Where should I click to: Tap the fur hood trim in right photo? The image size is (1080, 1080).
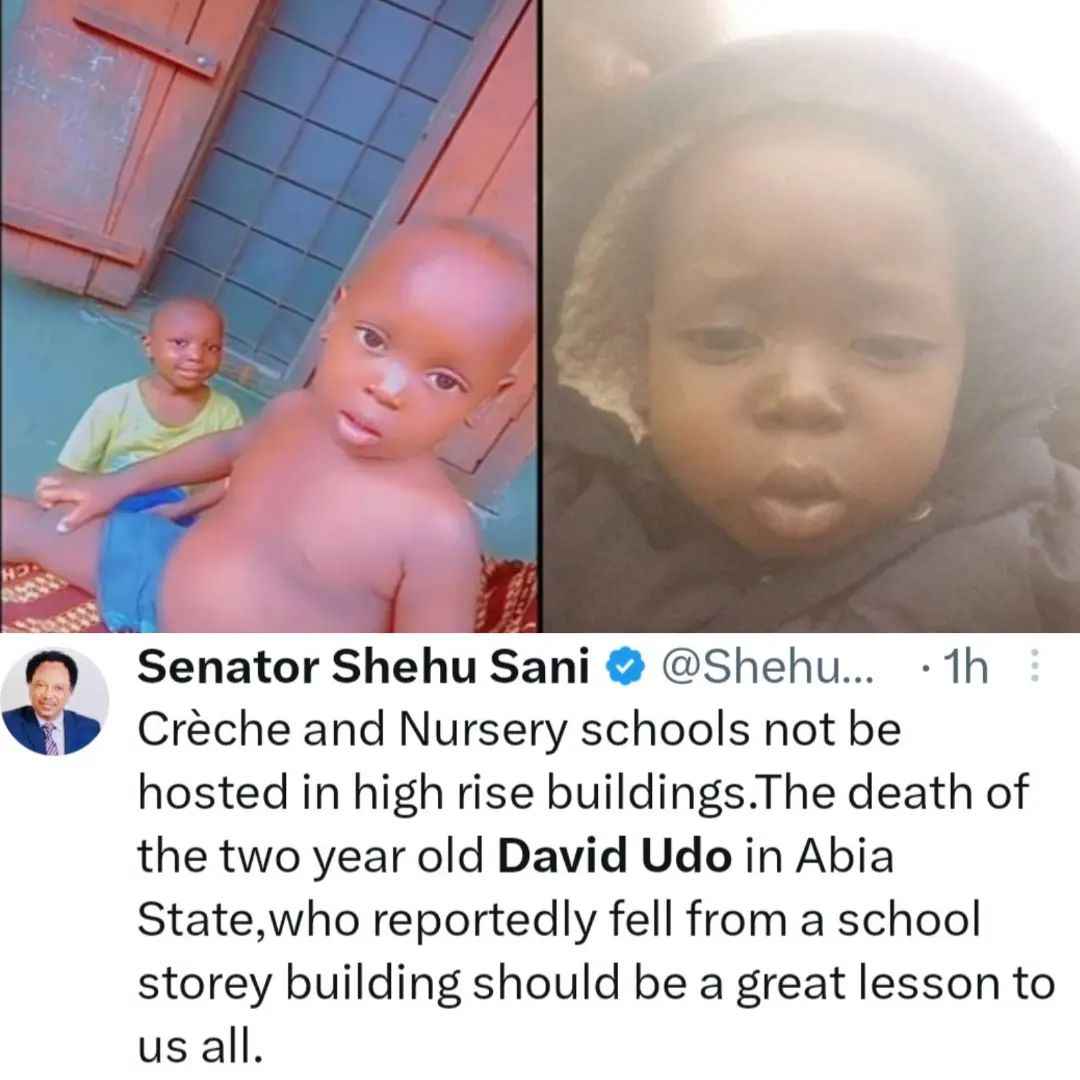tap(606, 289)
